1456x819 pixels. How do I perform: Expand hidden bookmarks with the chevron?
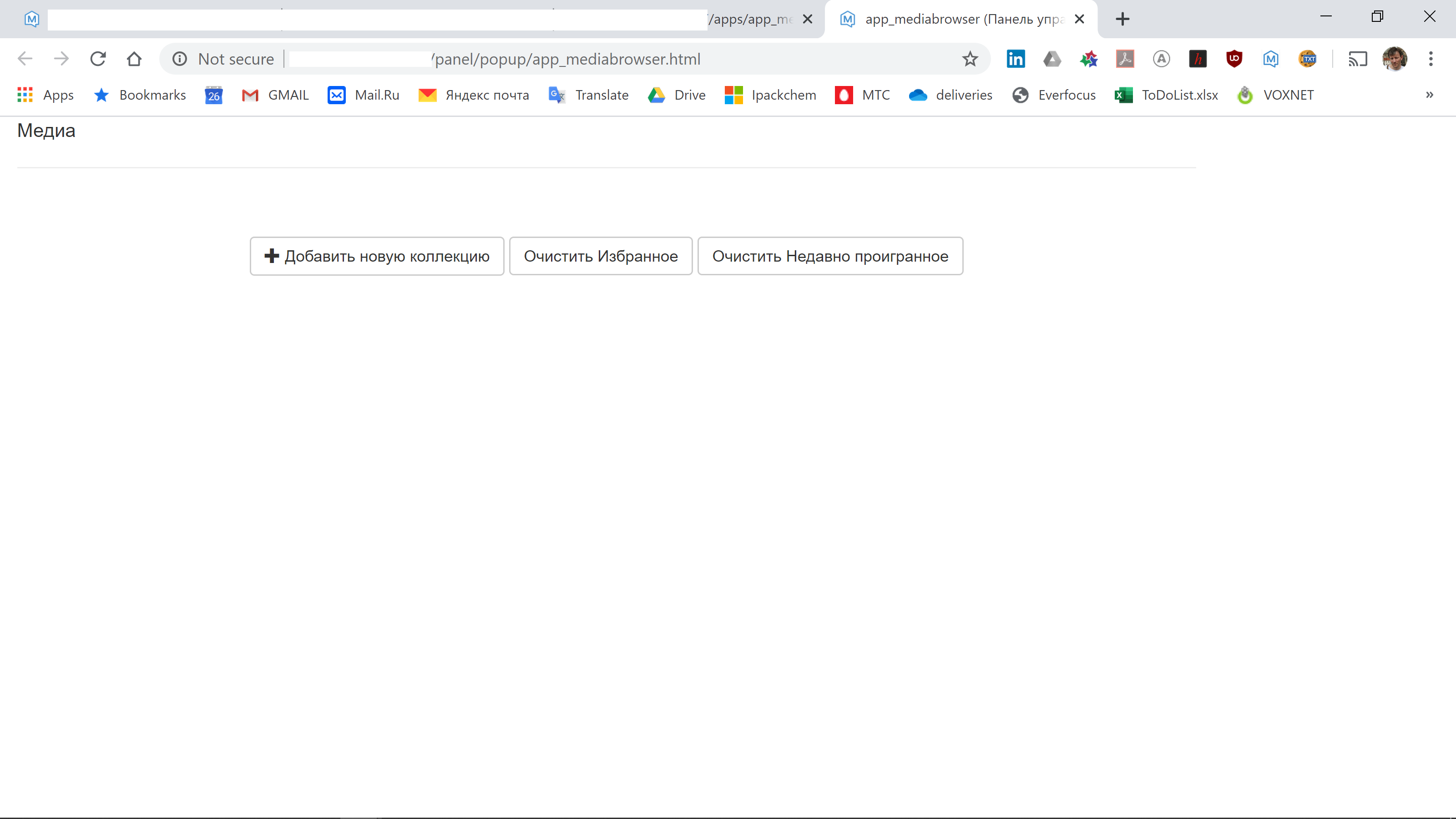(1430, 95)
